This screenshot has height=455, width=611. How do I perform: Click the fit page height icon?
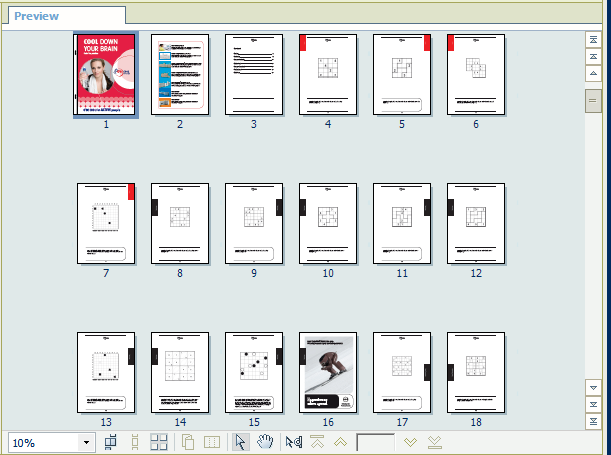[x=135, y=442]
